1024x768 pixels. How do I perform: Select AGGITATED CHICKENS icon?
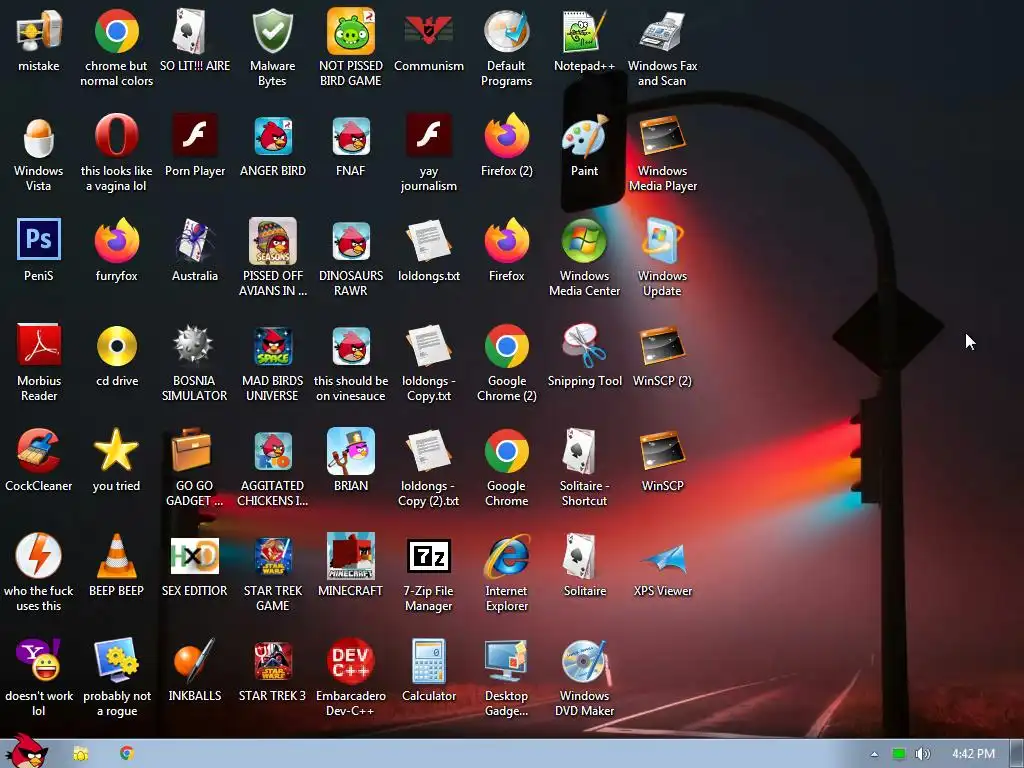tap(272, 451)
